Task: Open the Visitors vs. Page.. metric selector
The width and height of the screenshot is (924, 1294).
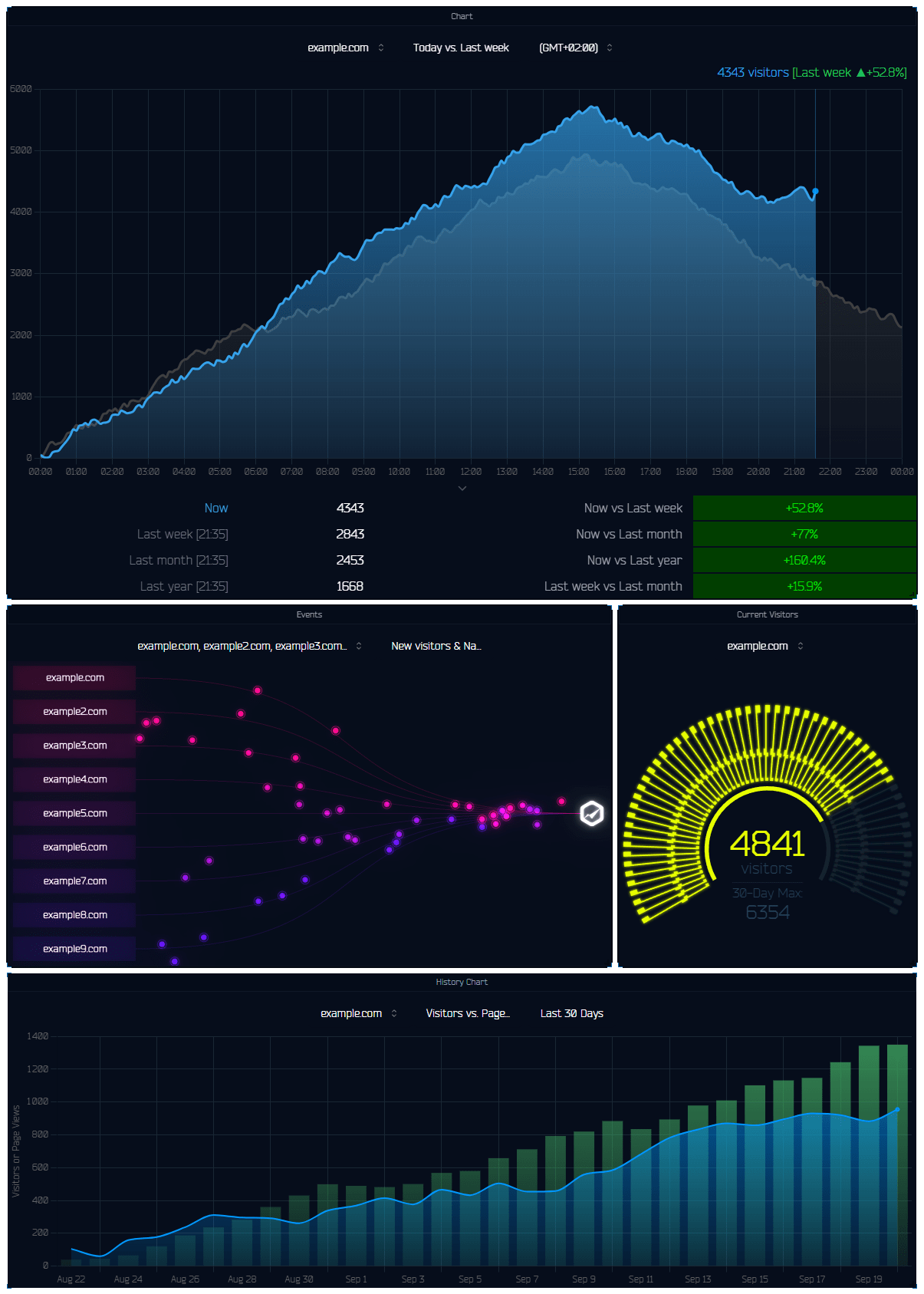Action: point(467,1013)
